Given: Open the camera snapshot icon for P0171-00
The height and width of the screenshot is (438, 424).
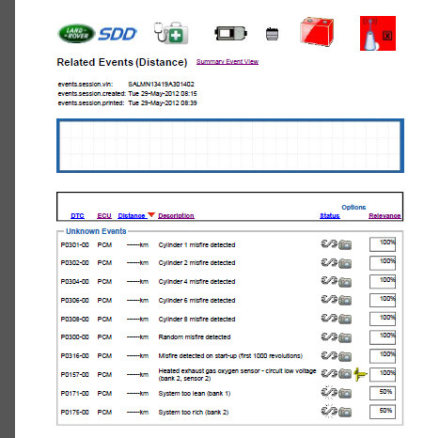Looking at the screenshot, I should point(345,394).
